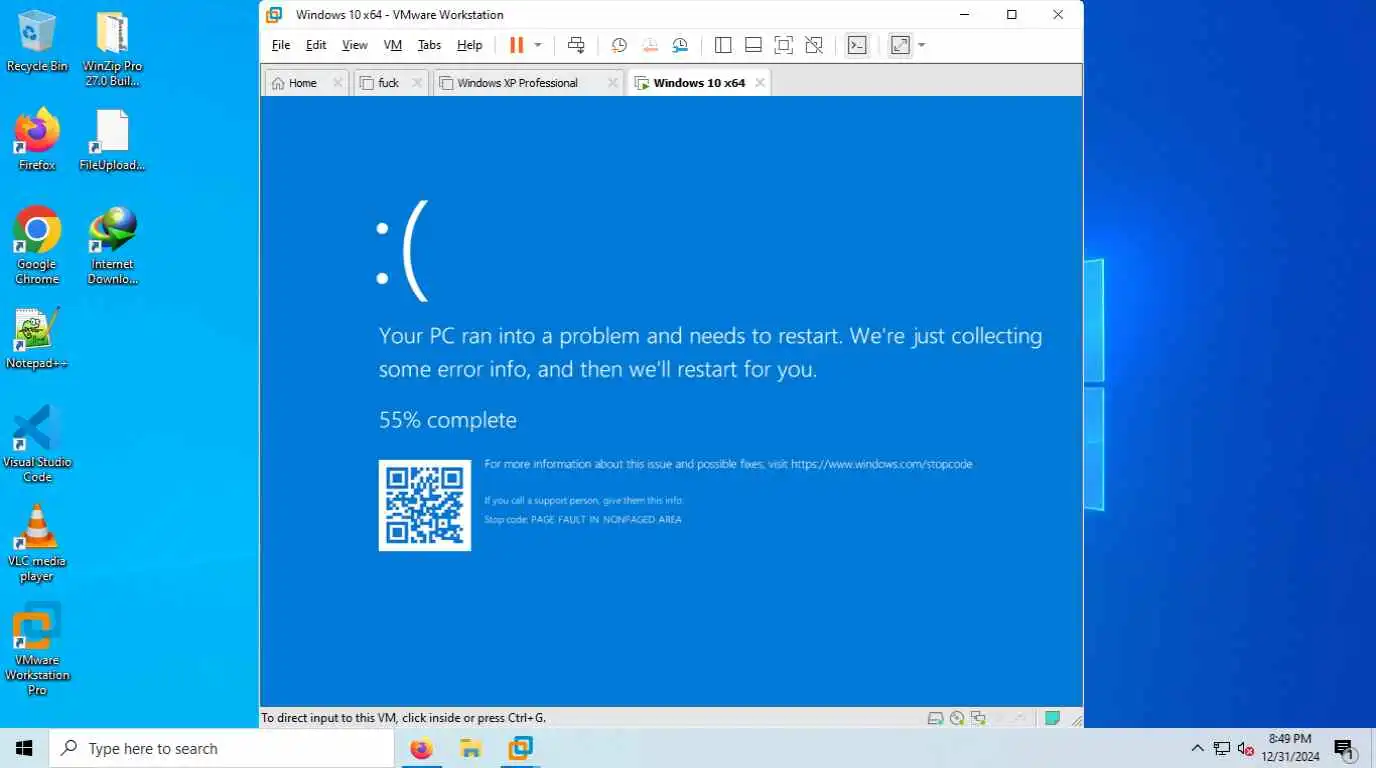Open the View menu
This screenshot has width=1376, height=768.
point(355,45)
